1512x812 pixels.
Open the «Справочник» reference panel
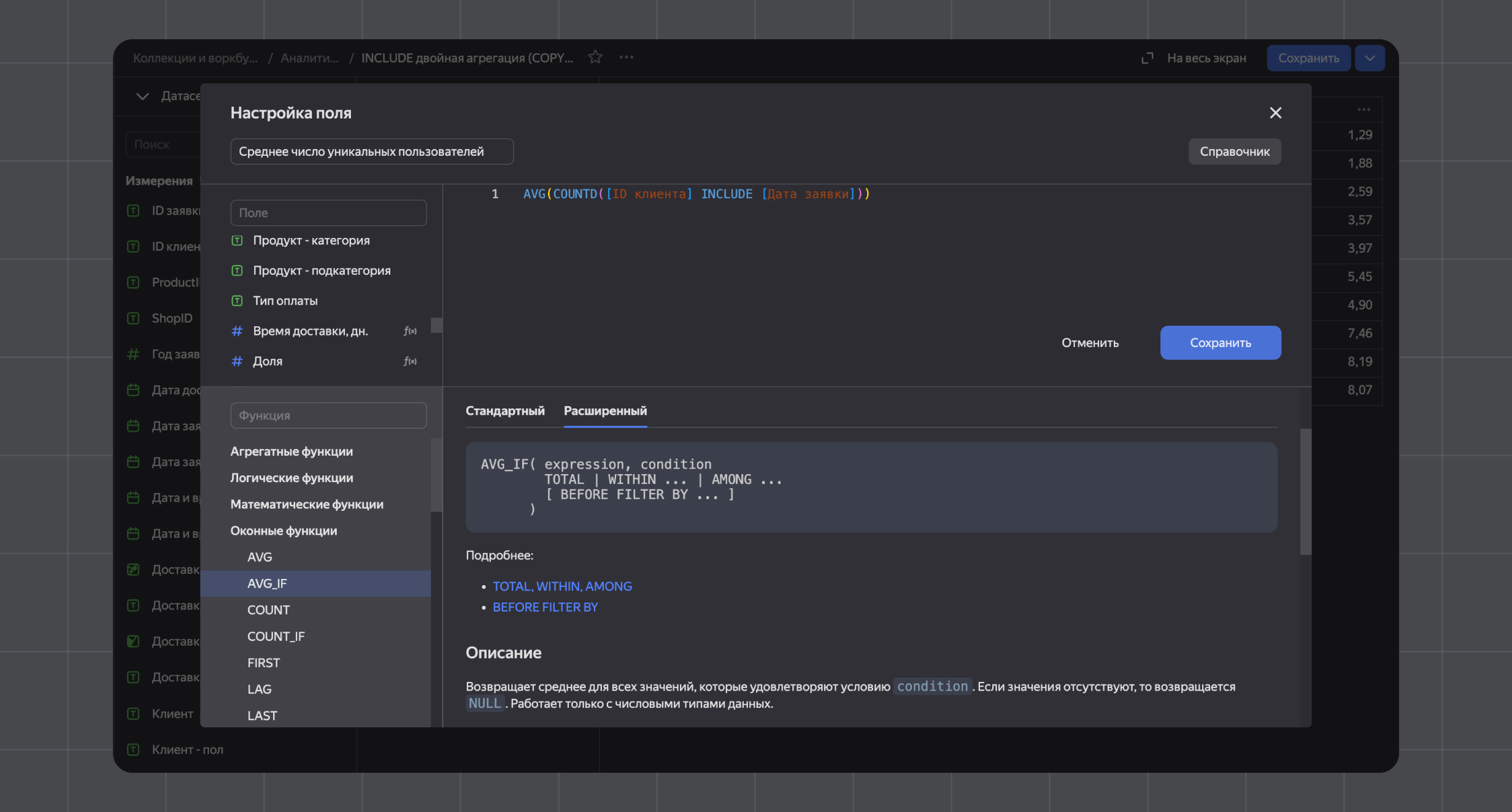click(1234, 151)
